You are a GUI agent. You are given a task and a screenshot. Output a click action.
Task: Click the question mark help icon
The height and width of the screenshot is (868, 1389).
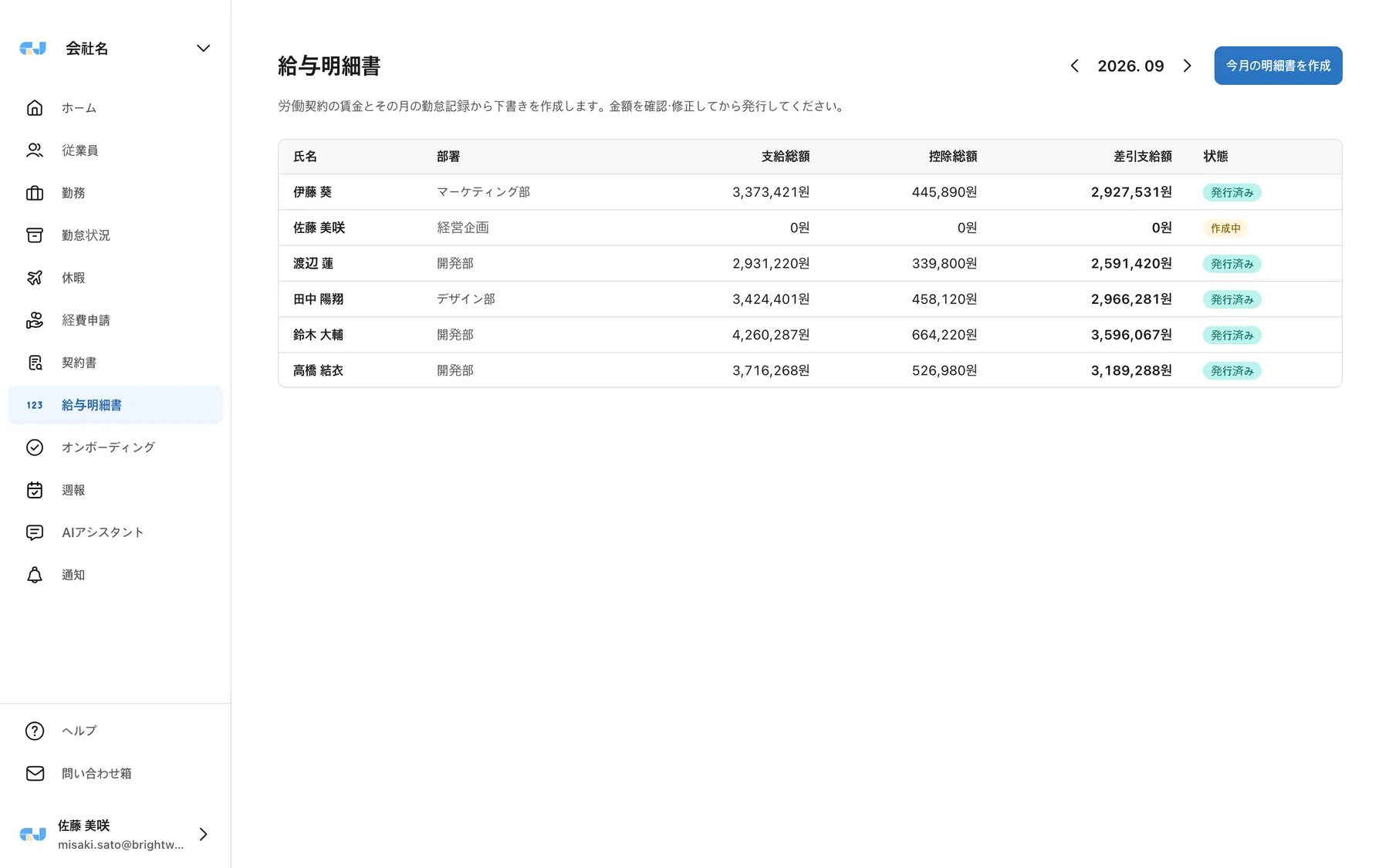click(35, 731)
